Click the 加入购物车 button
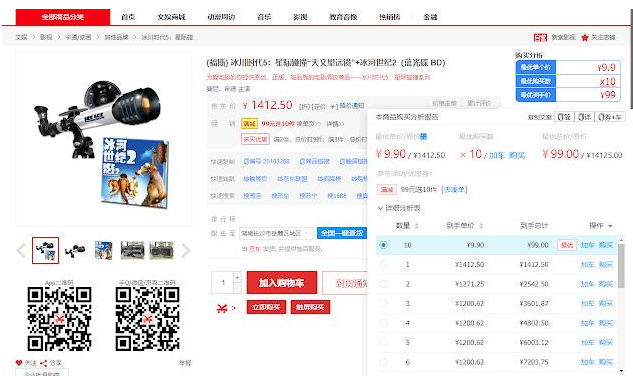This screenshot has height=376, width=633. 281,283
